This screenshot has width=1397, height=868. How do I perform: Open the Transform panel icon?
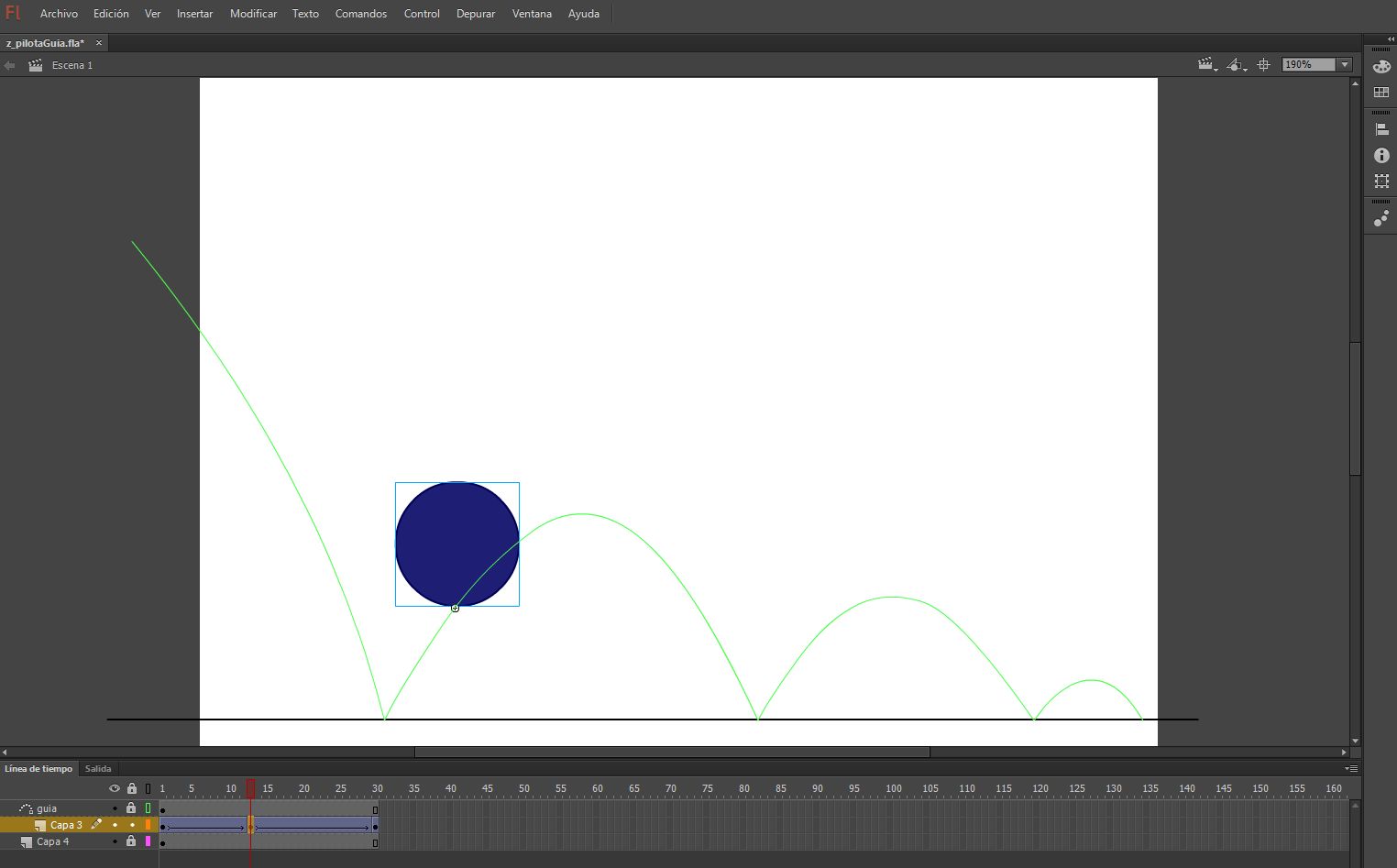click(x=1381, y=181)
